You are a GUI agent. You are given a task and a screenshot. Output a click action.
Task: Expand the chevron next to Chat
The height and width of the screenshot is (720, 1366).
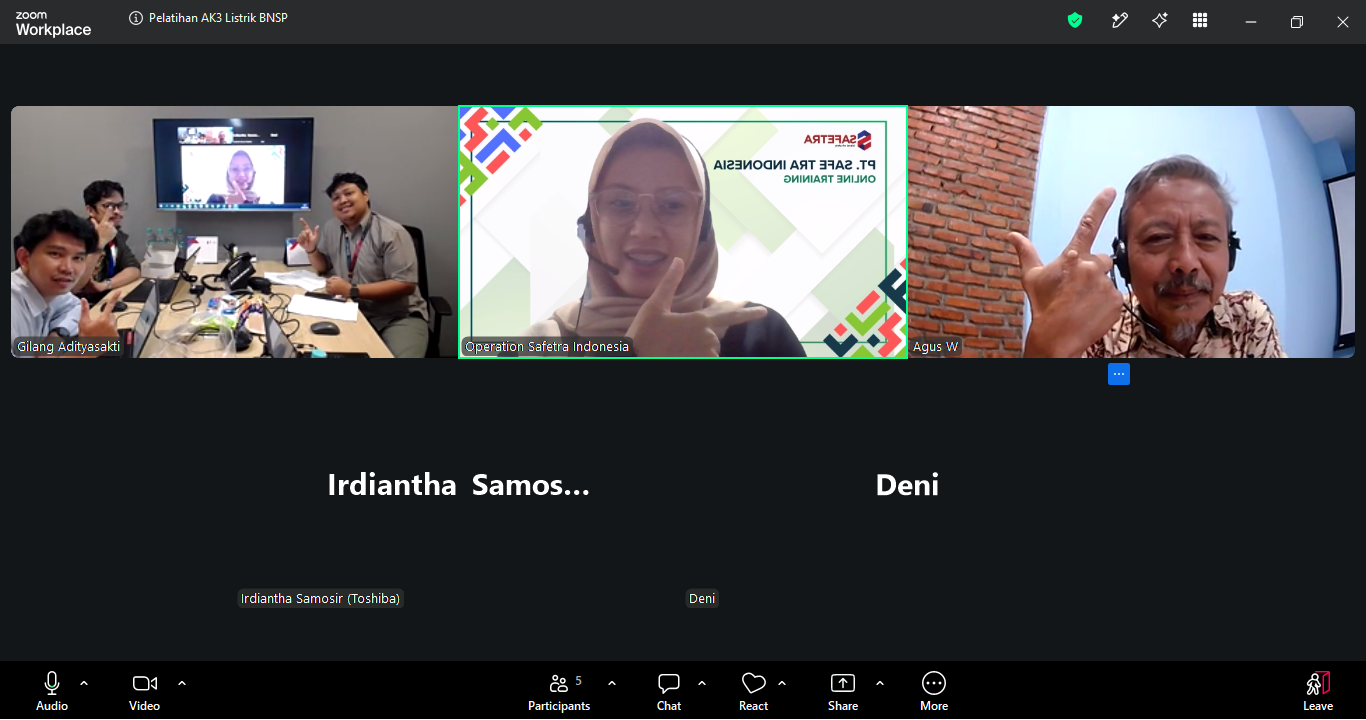(x=702, y=684)
